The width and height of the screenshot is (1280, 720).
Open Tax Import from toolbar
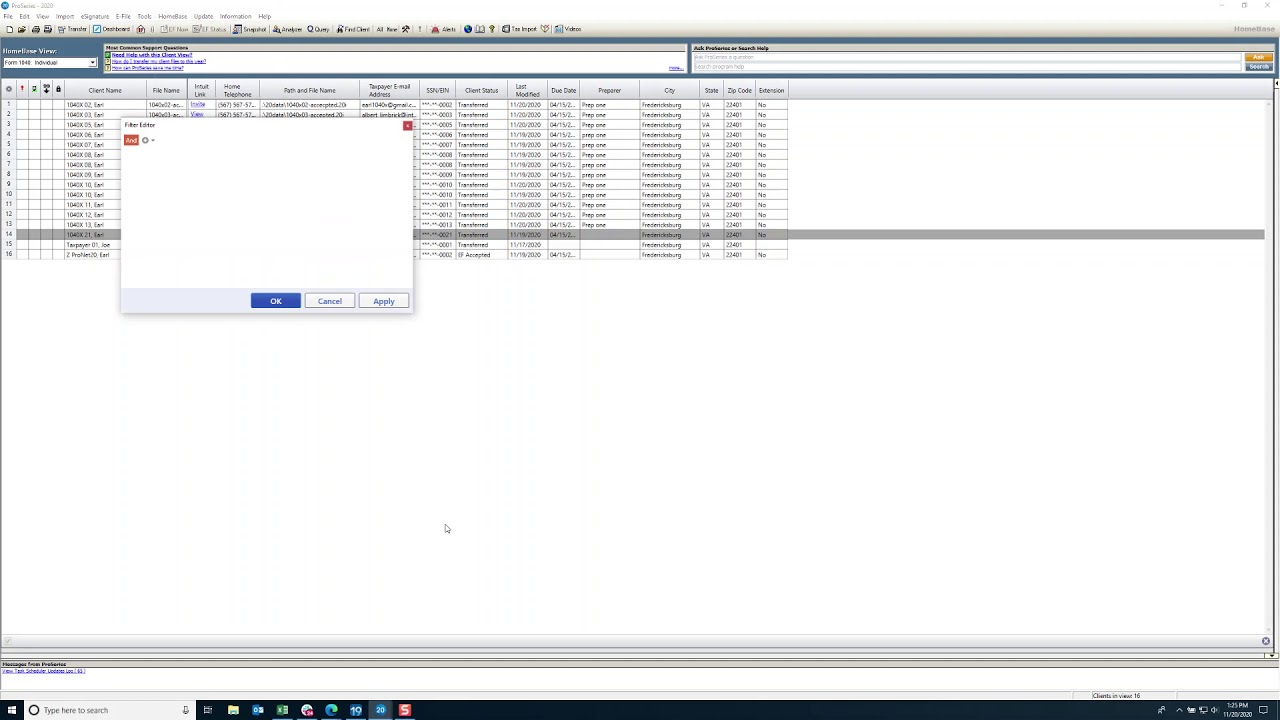[519, 29]
